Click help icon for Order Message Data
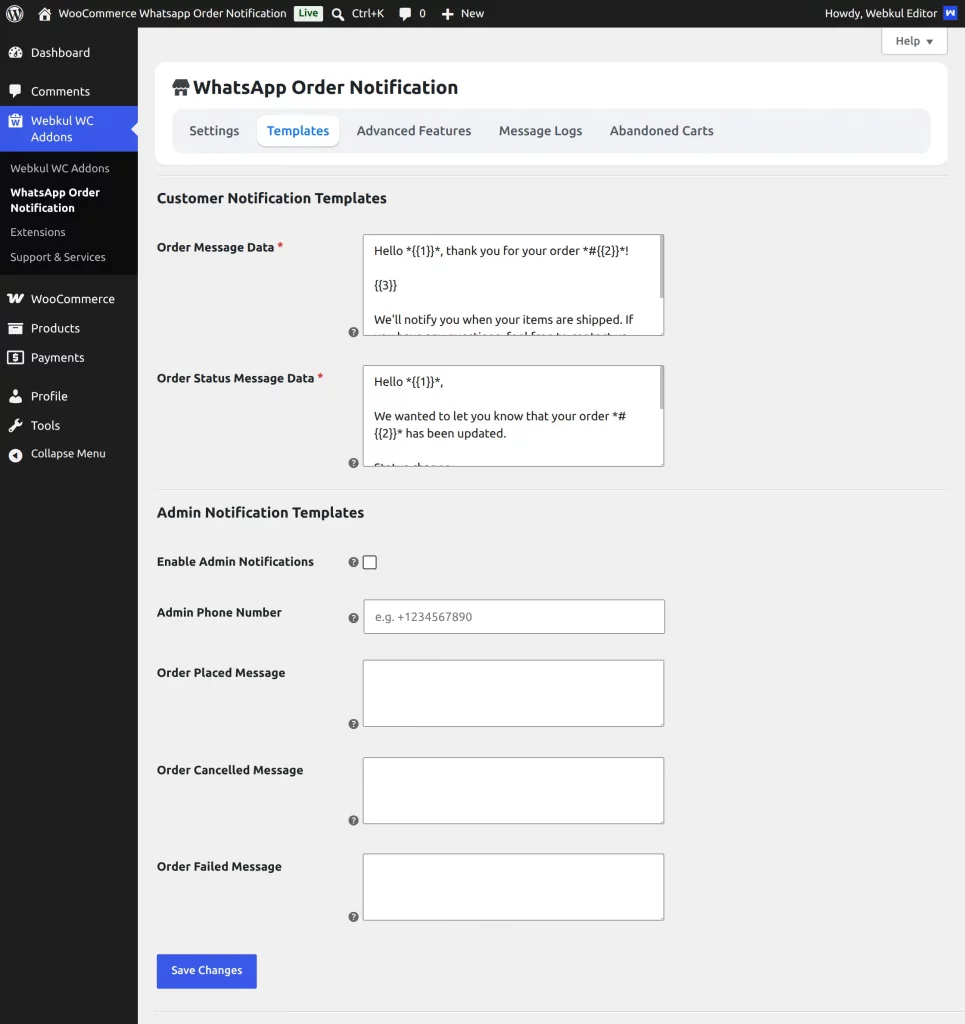965x1024 pixels. pos(353,332)
